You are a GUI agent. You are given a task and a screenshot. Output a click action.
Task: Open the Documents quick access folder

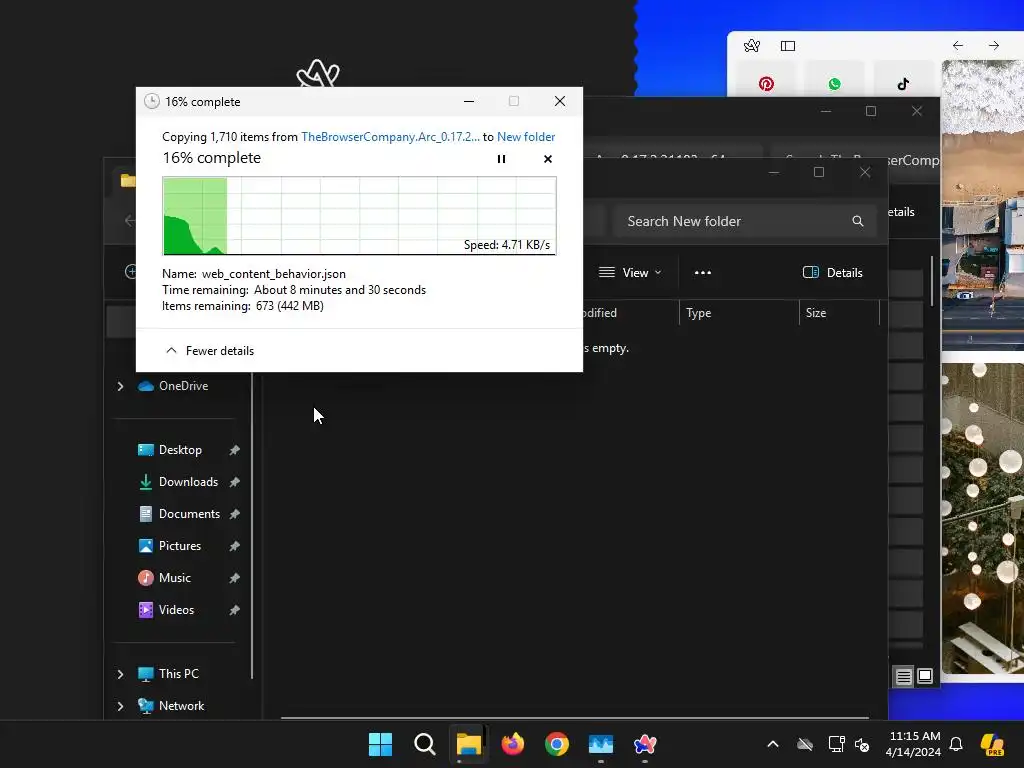[179, 514]
